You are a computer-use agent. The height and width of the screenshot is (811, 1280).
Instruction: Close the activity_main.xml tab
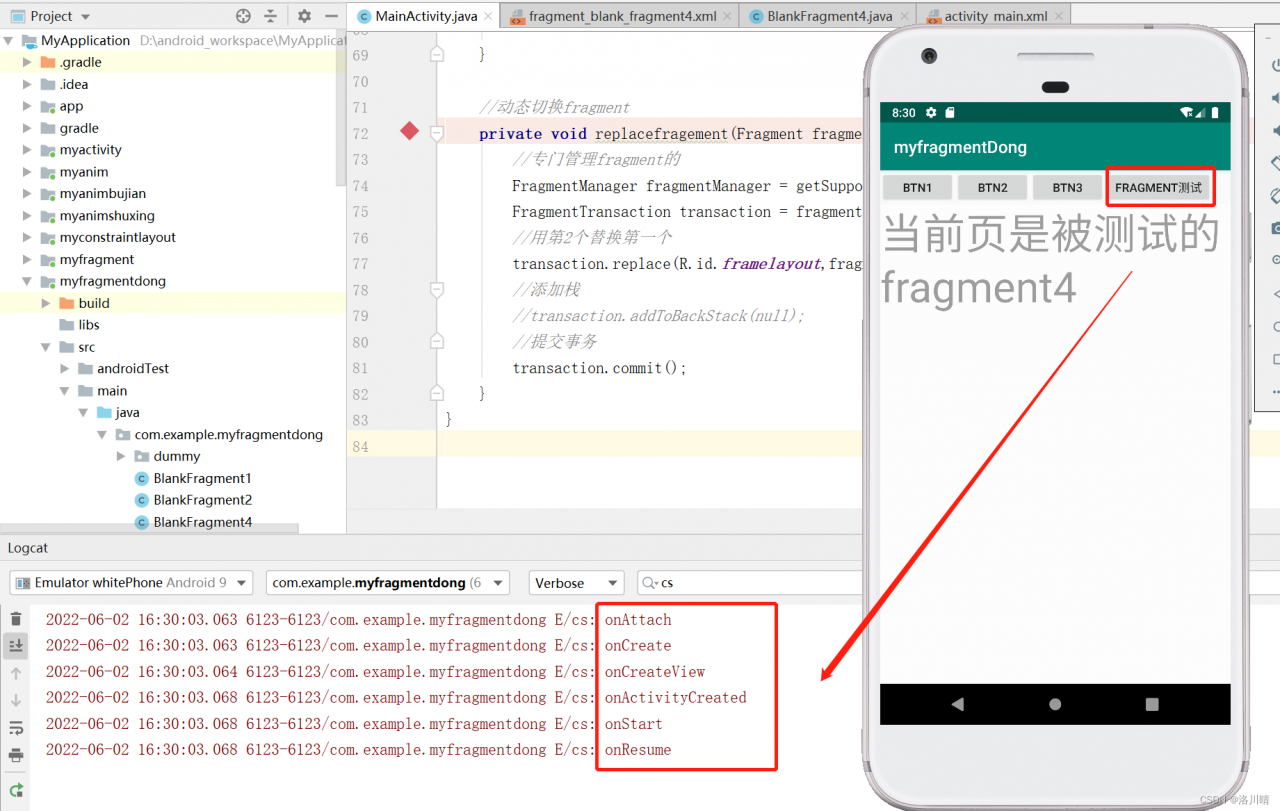tap(1058, 17)
